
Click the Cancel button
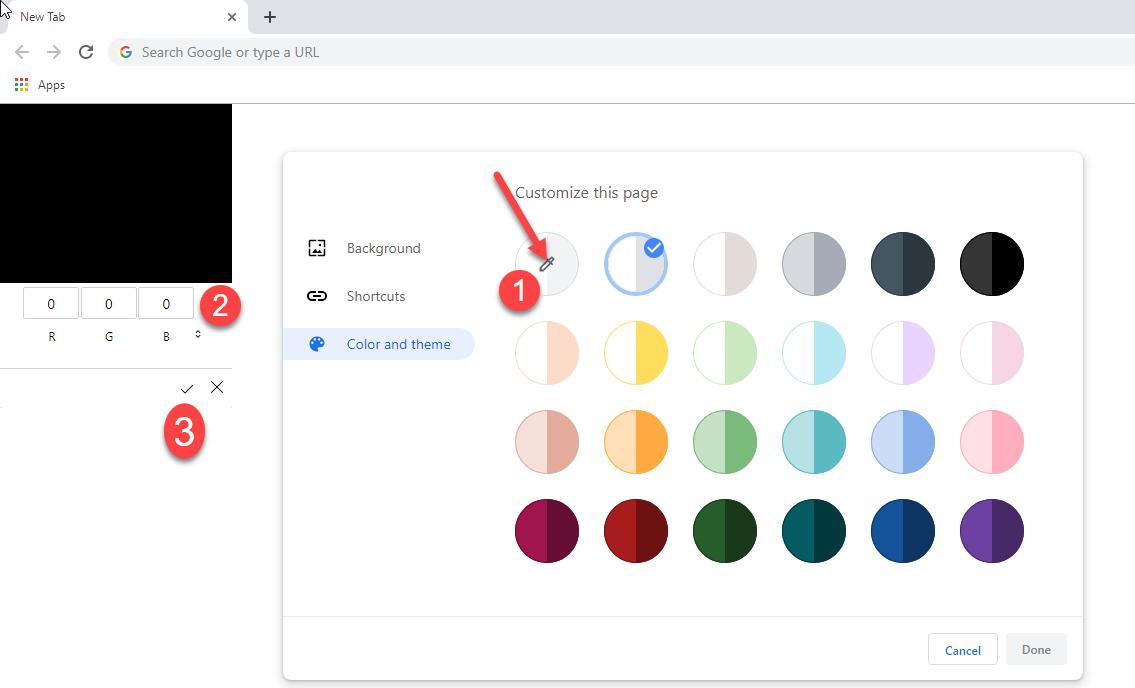pyautogui.click(x=962, y=650)
